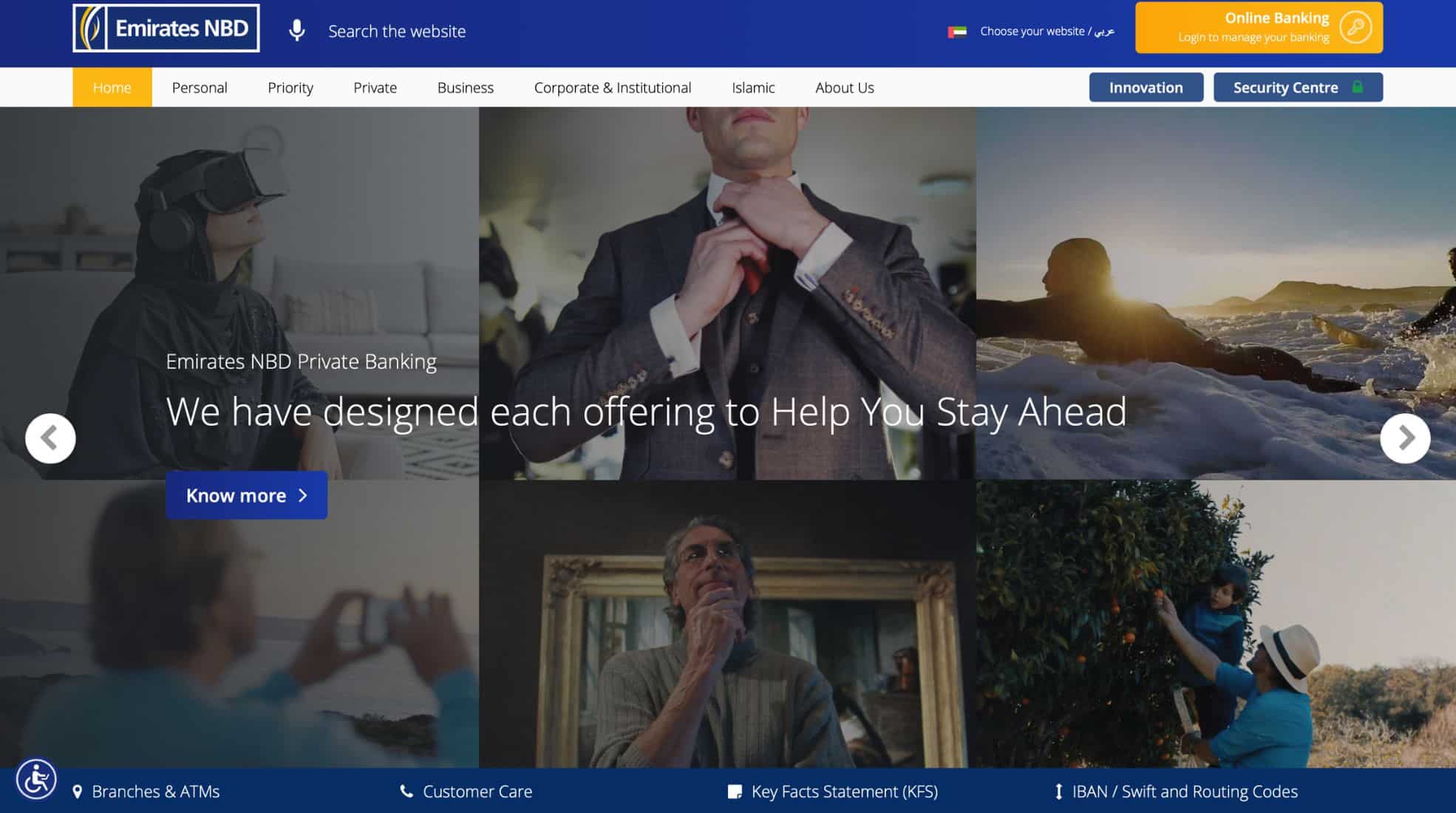
Task: Go to previous slide using left arrow
Action: 50,438
